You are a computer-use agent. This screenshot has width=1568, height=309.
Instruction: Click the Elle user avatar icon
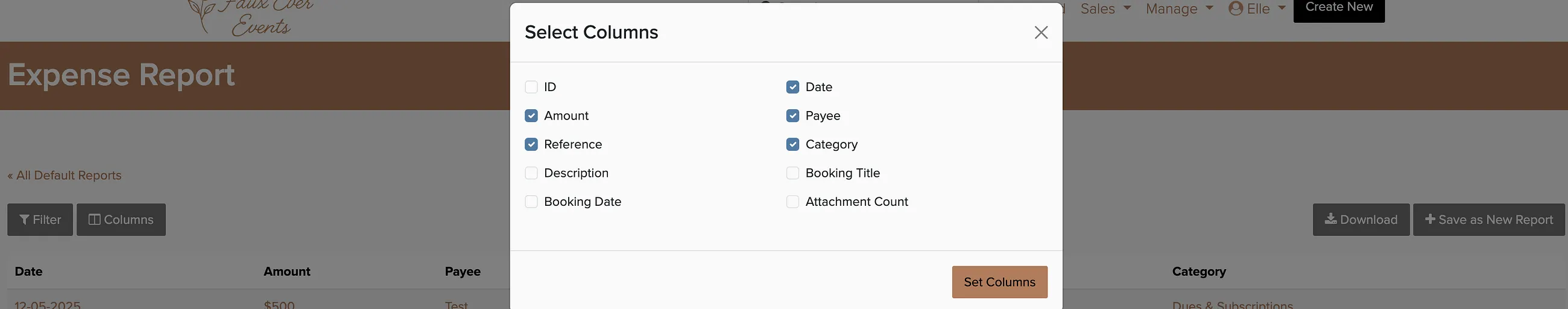[x=1235, y=8]
